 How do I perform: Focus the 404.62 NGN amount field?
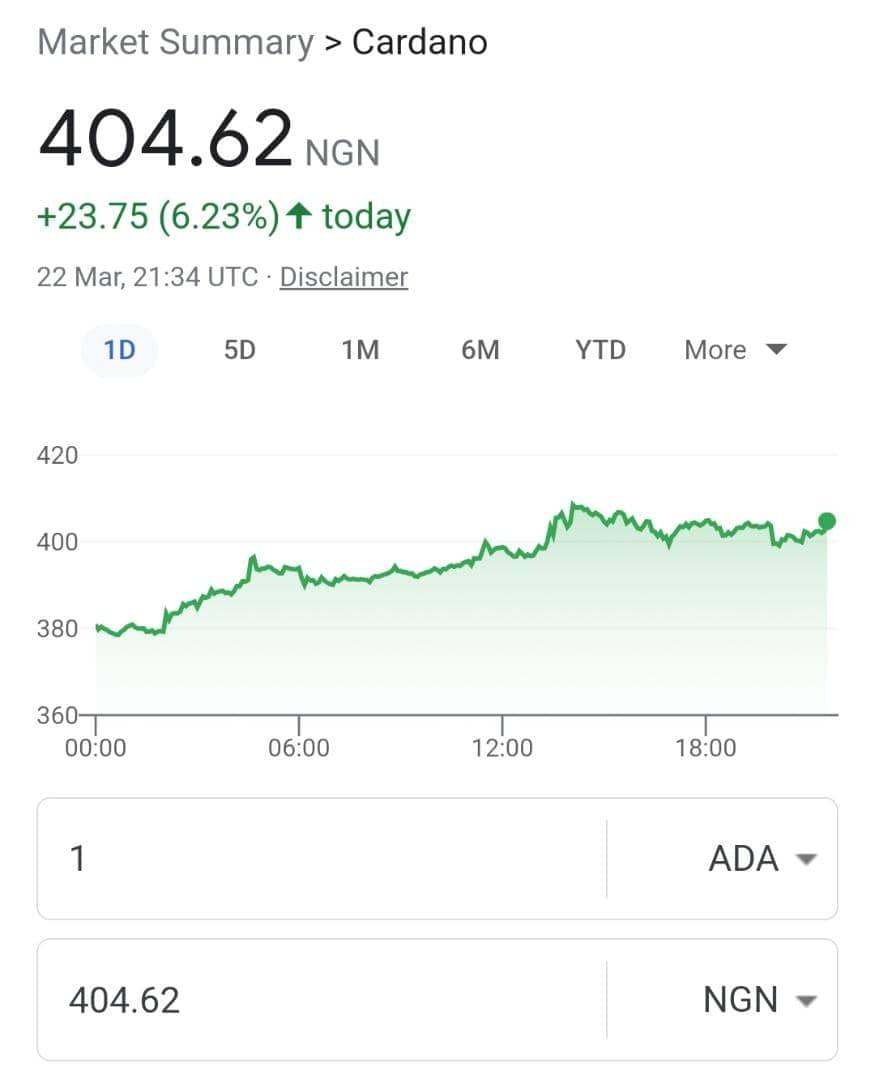[x=322, y=999]
